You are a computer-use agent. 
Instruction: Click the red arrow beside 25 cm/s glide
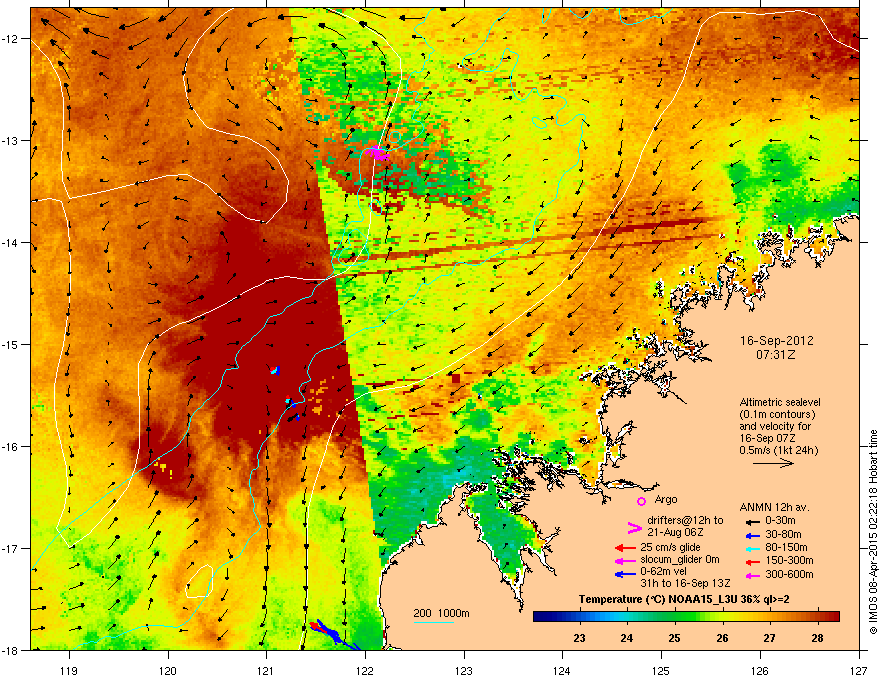coord(625,548)
